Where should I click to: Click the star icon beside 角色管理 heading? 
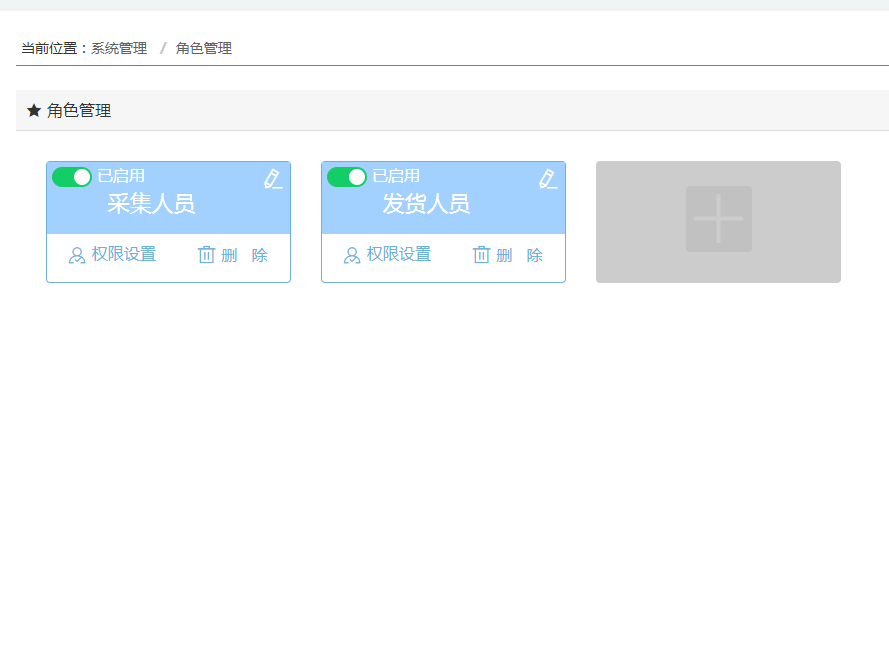(x=34, y=110)
